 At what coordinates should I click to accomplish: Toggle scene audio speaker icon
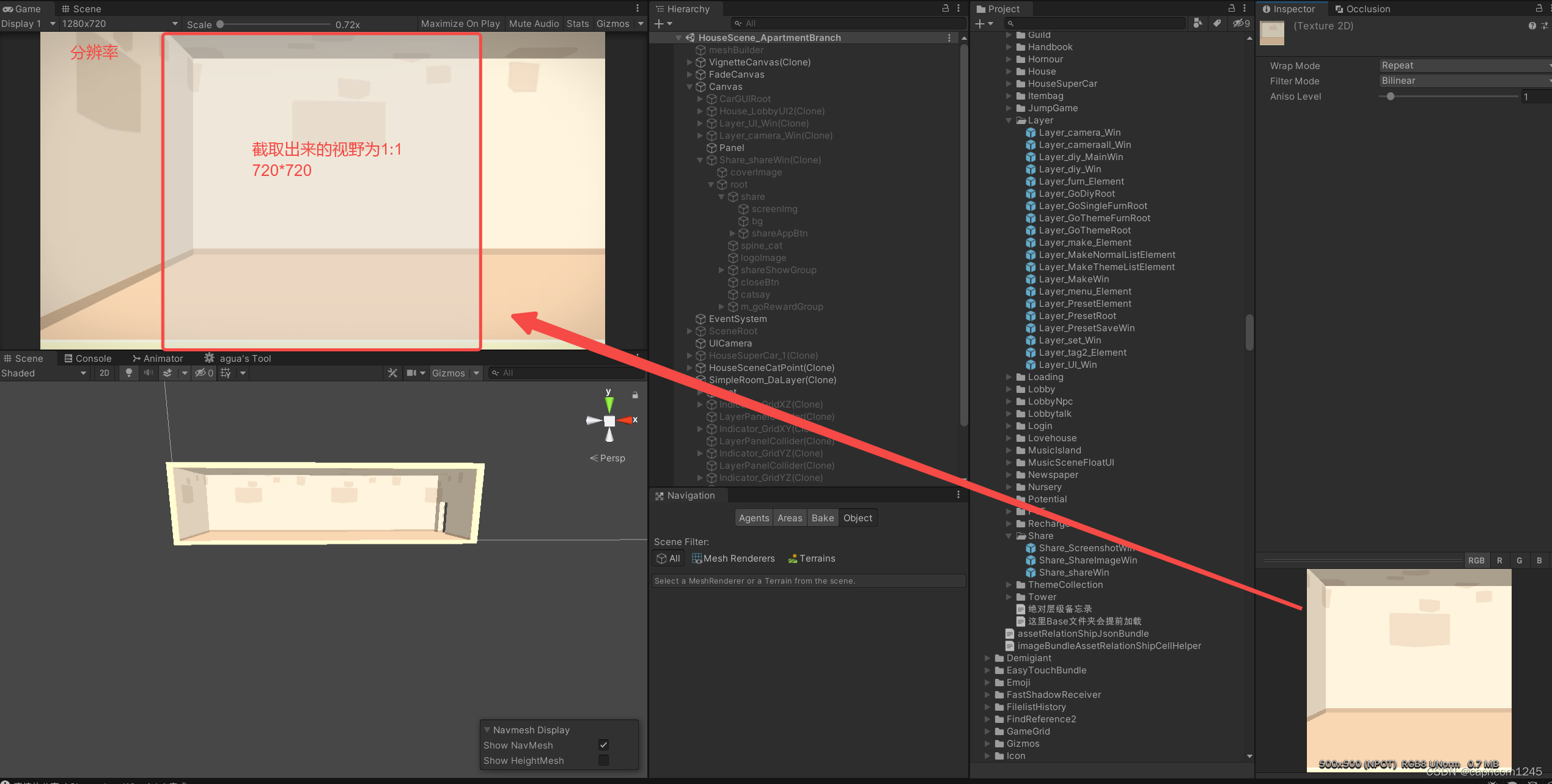[x=148, y=373]
